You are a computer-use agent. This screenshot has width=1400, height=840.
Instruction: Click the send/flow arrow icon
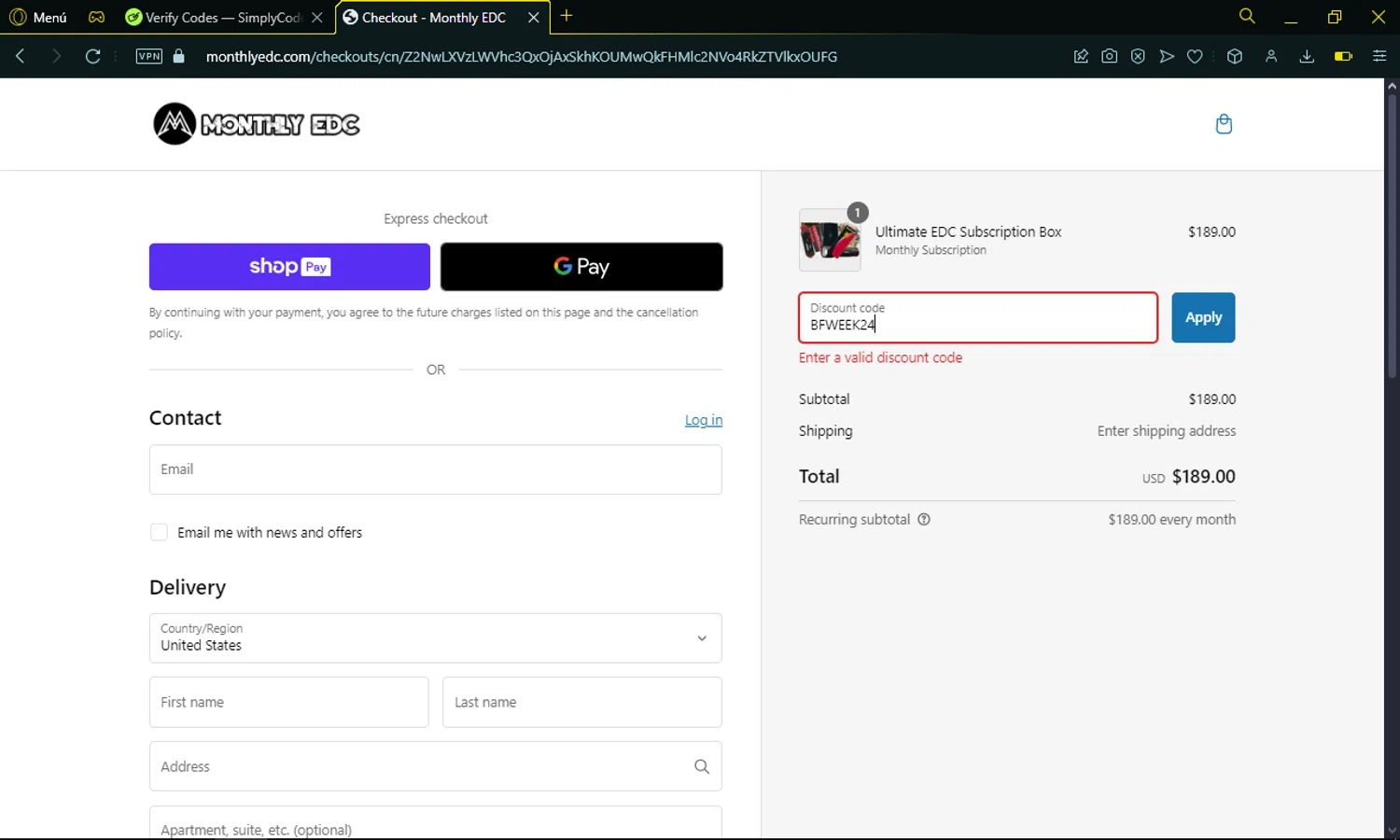pos(1167,56)
